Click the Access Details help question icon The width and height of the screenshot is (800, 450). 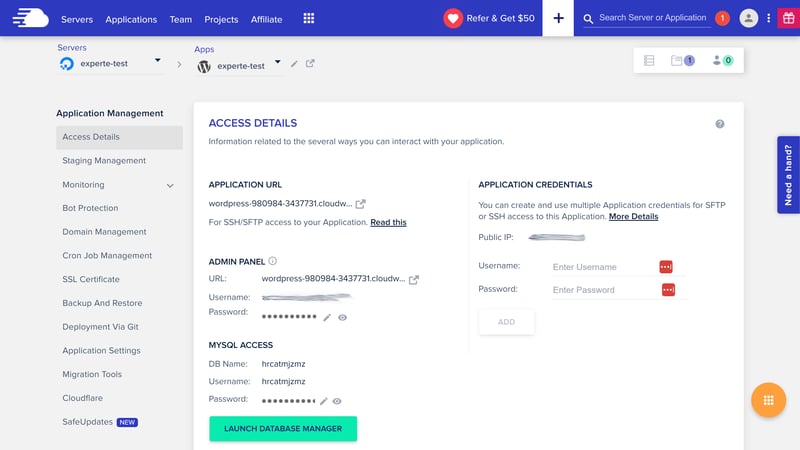point(719,124)
